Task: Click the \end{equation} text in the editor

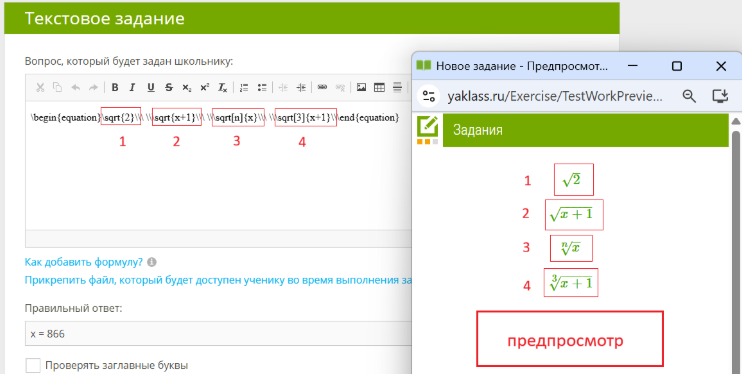Action: pos(368,117)
